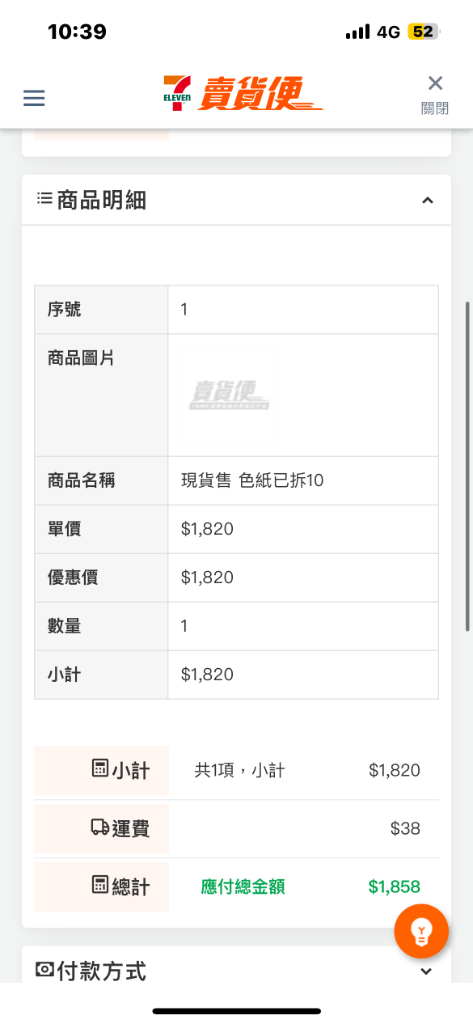Collapse the 商品明細 section

pyautogui.click(x=427, y=200)
